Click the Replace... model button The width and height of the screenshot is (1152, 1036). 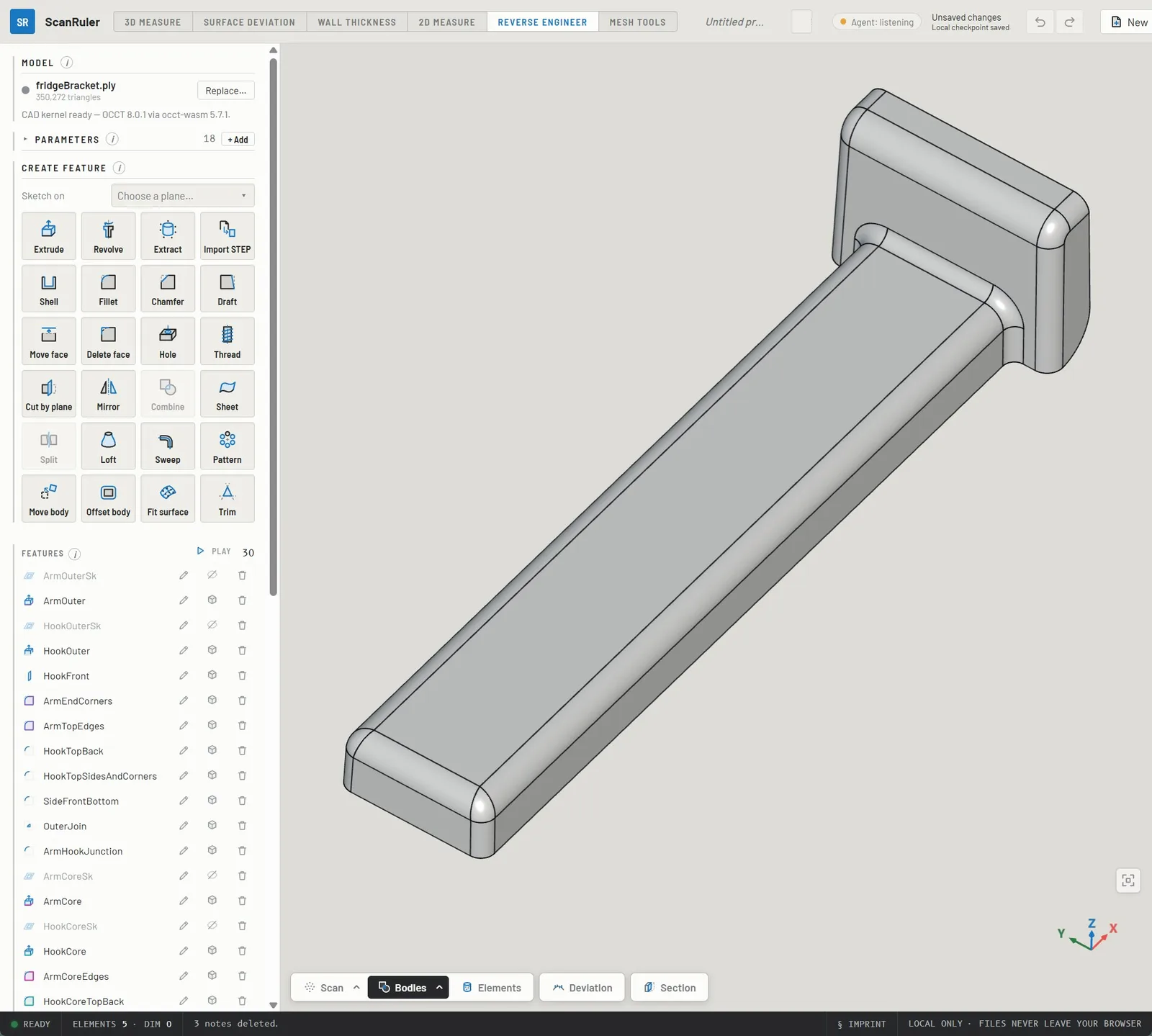[x=226, y=91]
